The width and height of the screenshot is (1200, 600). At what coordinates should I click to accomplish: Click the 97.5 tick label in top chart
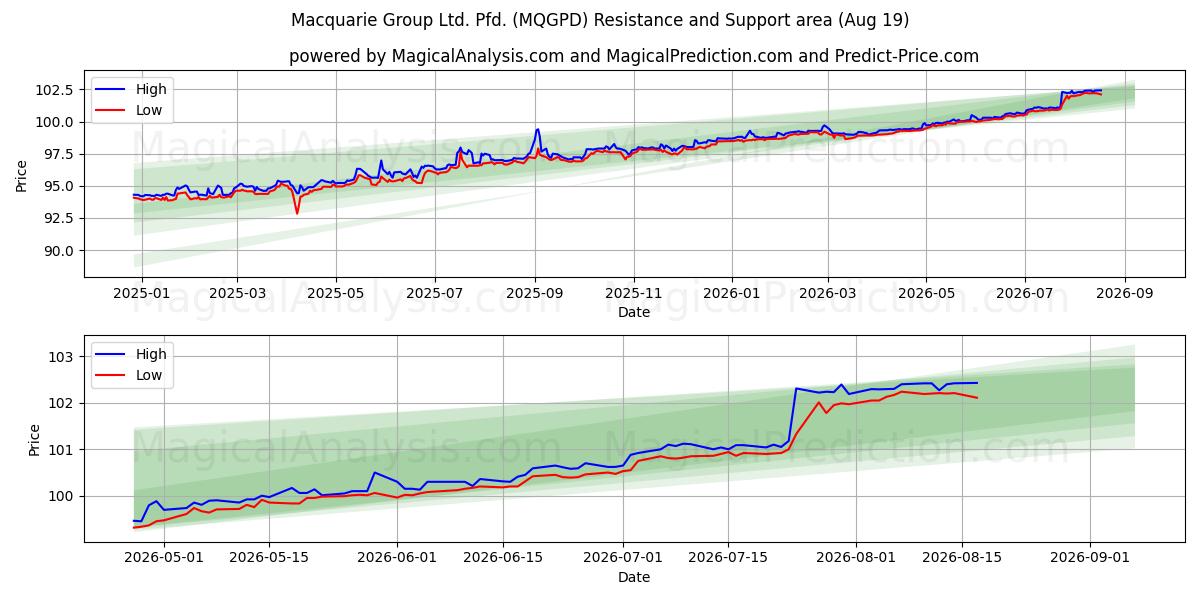coord(59,154)
